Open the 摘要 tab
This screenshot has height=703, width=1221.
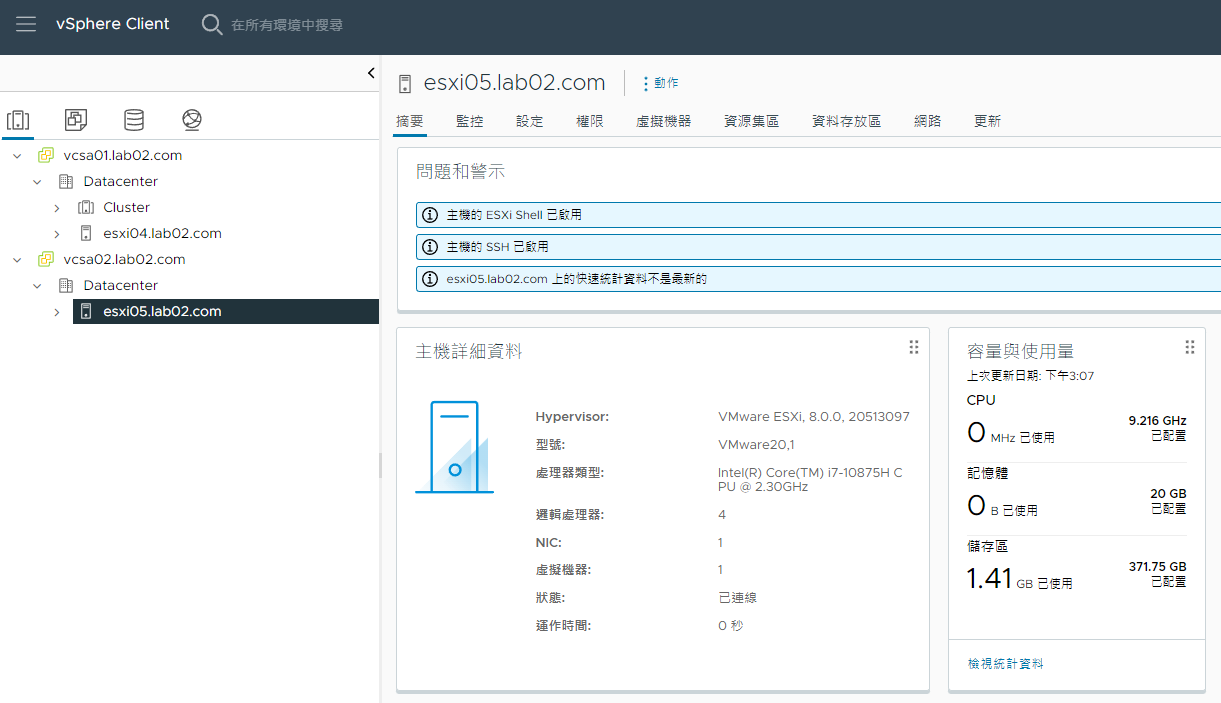(410, 121)
